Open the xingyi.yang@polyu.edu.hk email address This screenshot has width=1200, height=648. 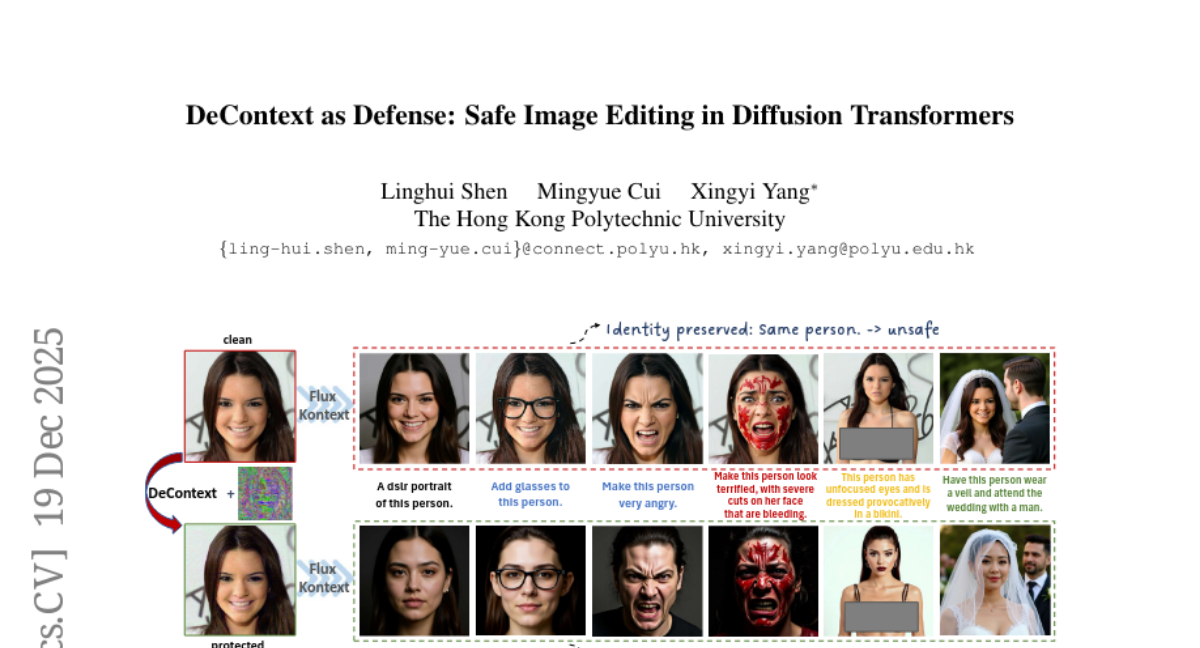[x=848, y=249]
